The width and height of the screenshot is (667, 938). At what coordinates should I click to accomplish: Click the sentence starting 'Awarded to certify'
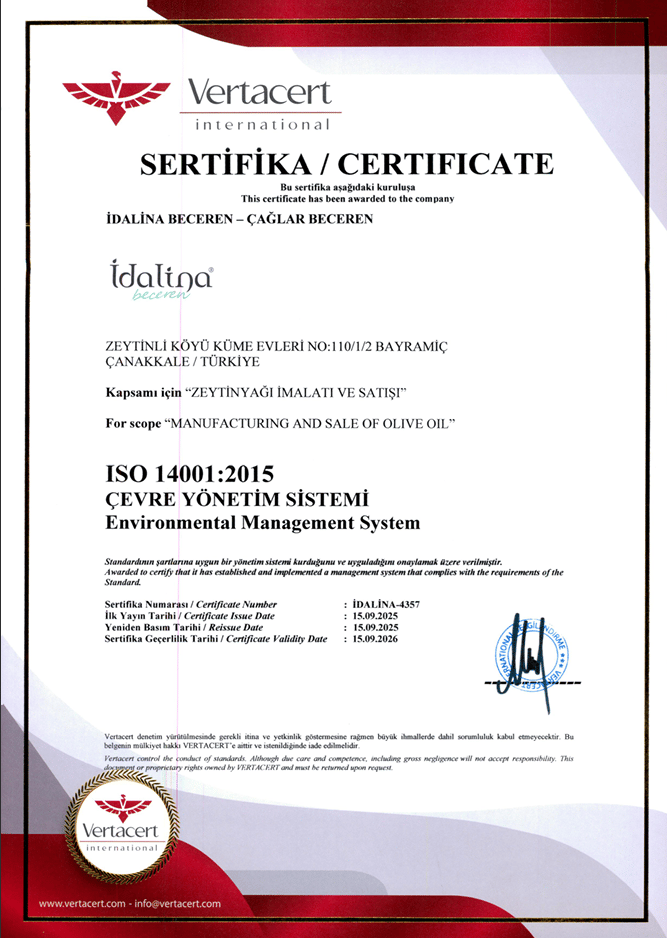334,577
